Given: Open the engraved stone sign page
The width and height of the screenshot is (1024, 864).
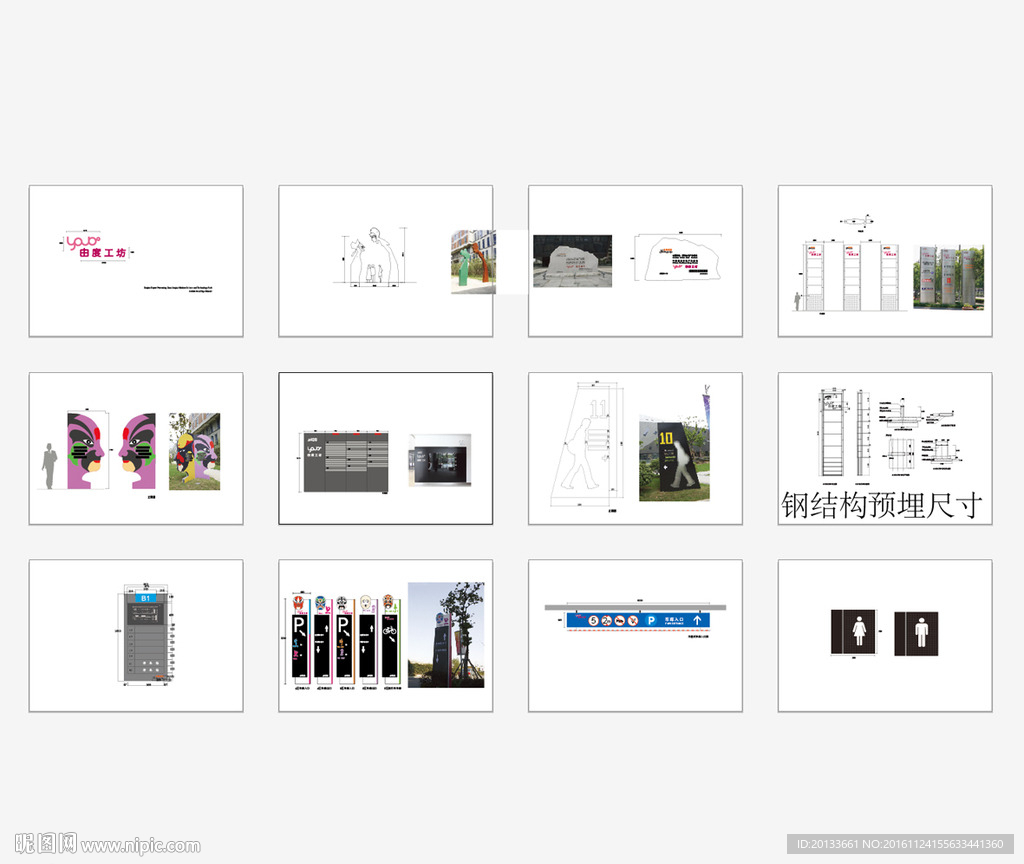Looking at the screenshot, I should tap(635, 261).
